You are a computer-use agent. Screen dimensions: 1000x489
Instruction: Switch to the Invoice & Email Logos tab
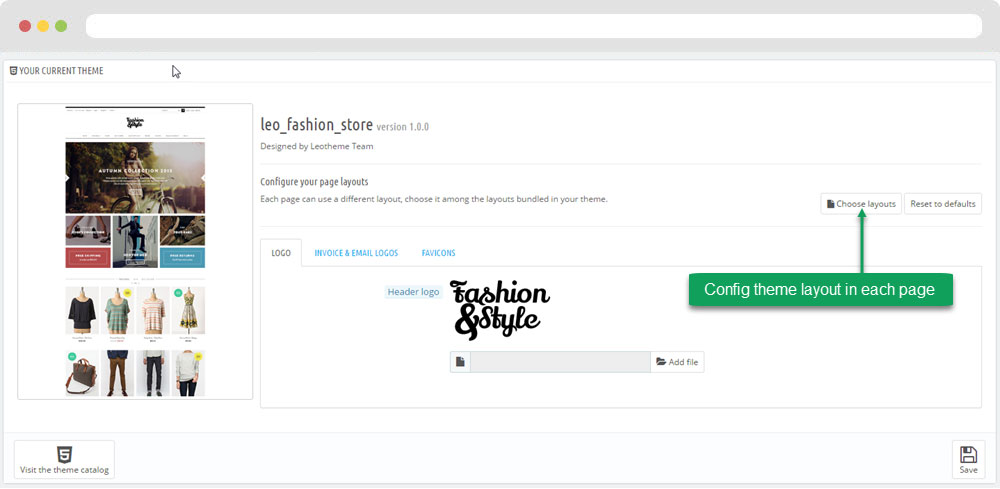[356, 253]
